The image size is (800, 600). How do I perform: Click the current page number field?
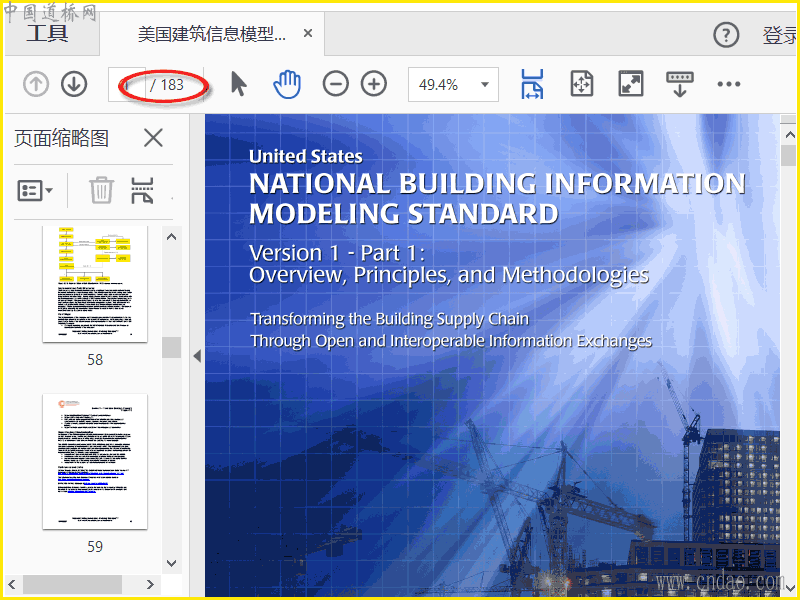click(x=126, y=85)
